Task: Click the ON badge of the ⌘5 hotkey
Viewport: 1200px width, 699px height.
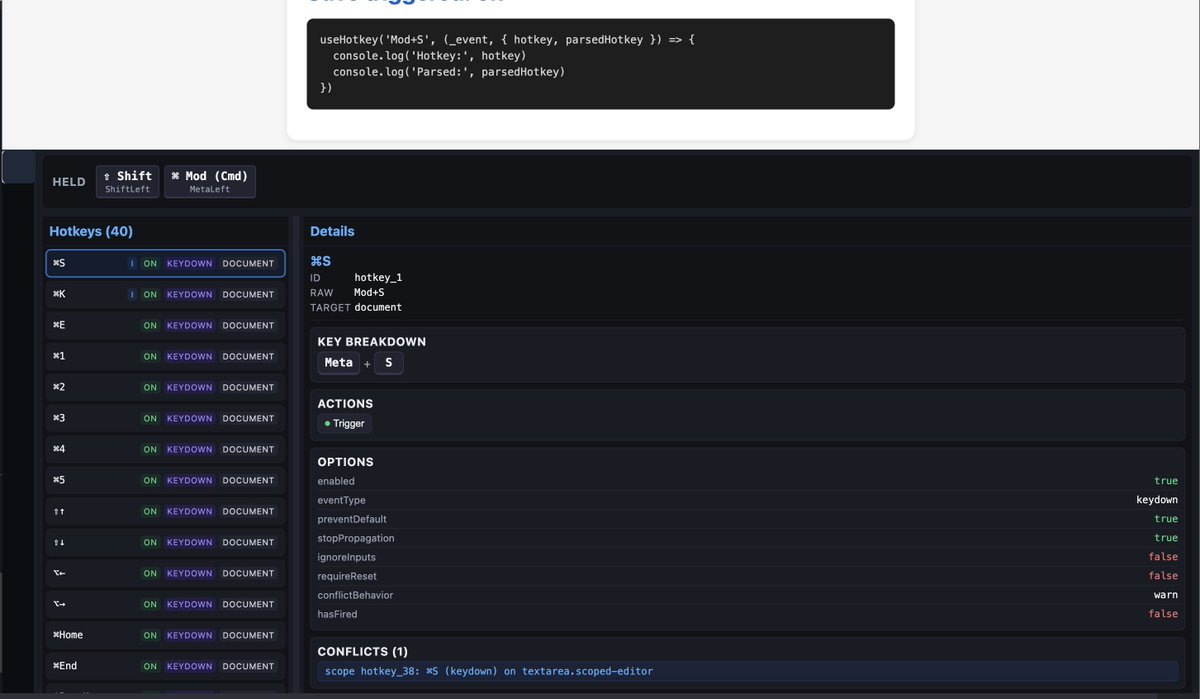Action: (150, 481)
